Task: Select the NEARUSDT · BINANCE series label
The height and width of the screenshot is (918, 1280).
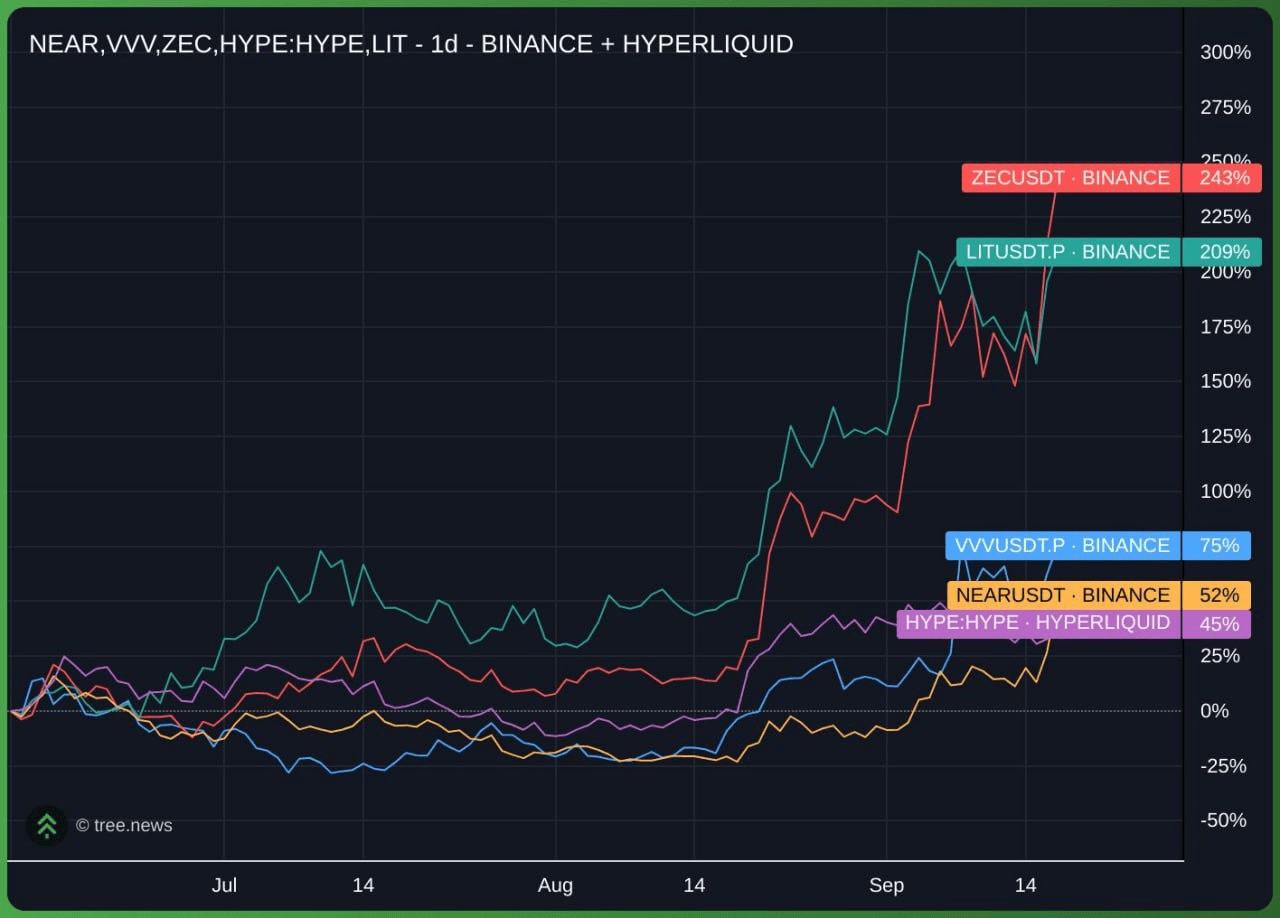Action: coord(1062,595)
